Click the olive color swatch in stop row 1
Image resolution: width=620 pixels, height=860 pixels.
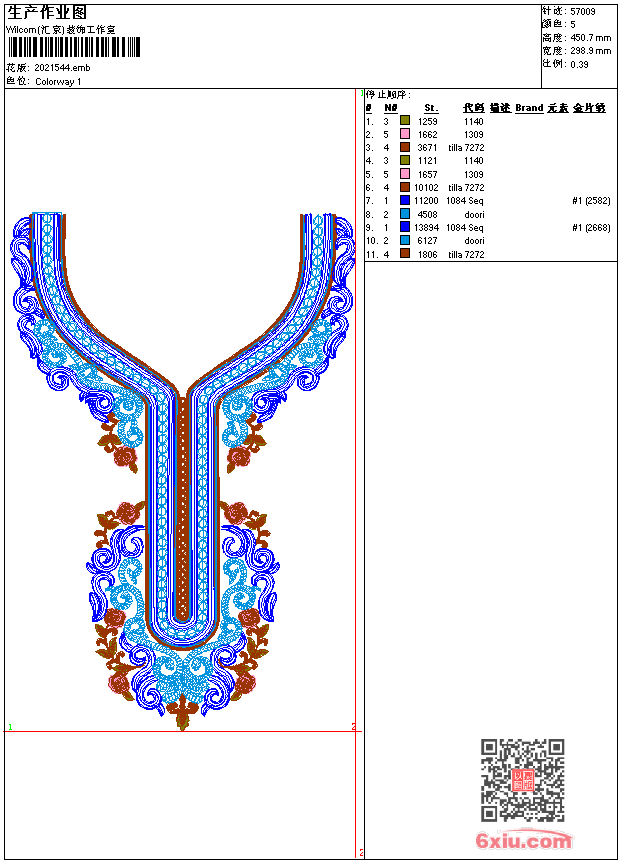tap(405, 120)
